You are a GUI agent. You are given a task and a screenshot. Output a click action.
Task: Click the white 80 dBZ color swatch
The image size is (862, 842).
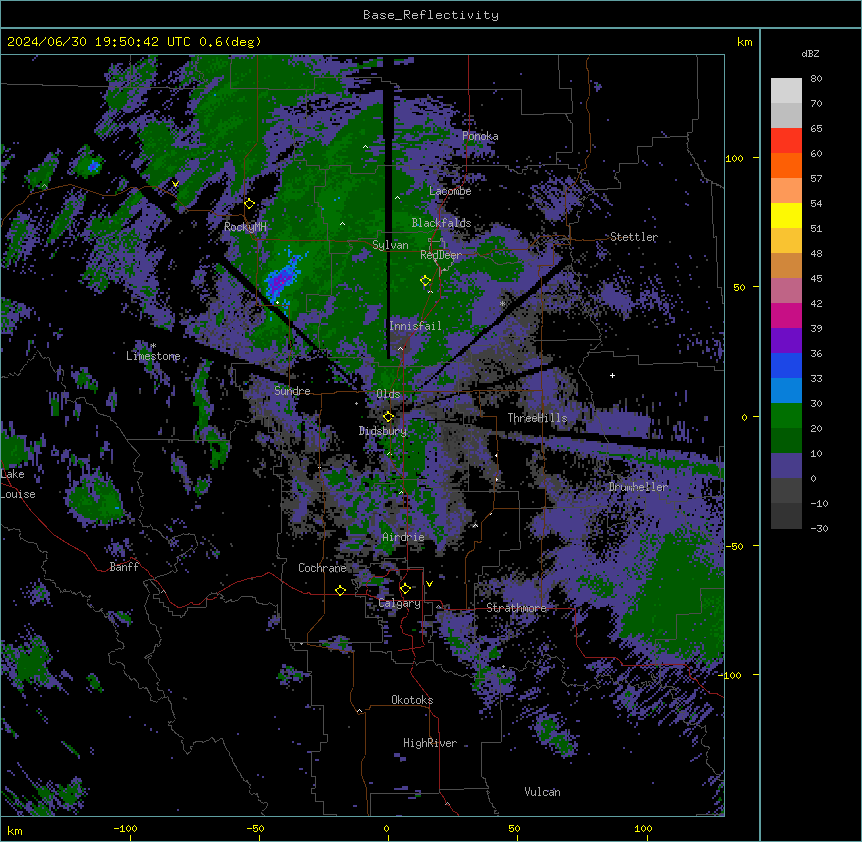(786, 91)
